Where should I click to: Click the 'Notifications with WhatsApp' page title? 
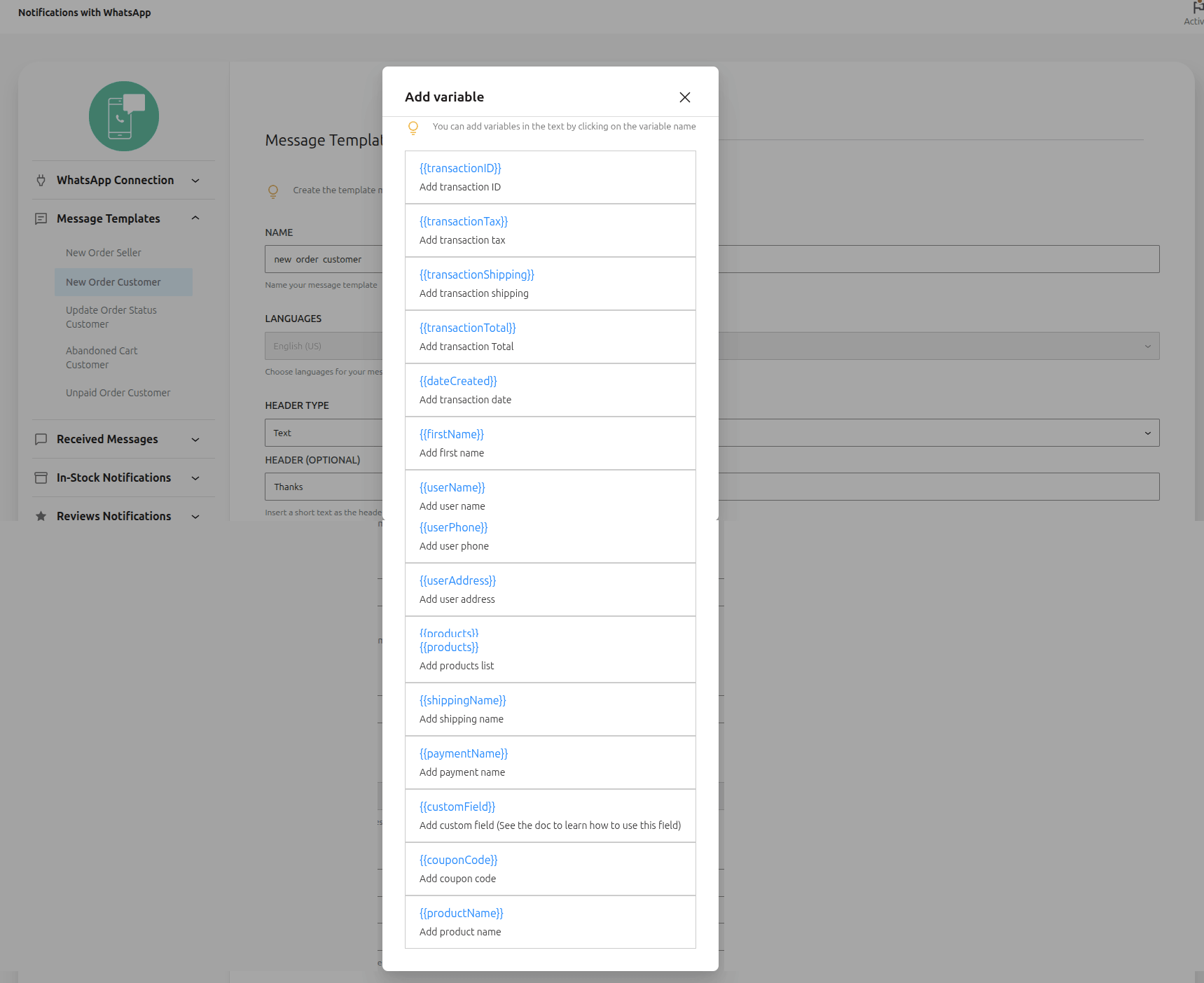(x=85, y=13)
